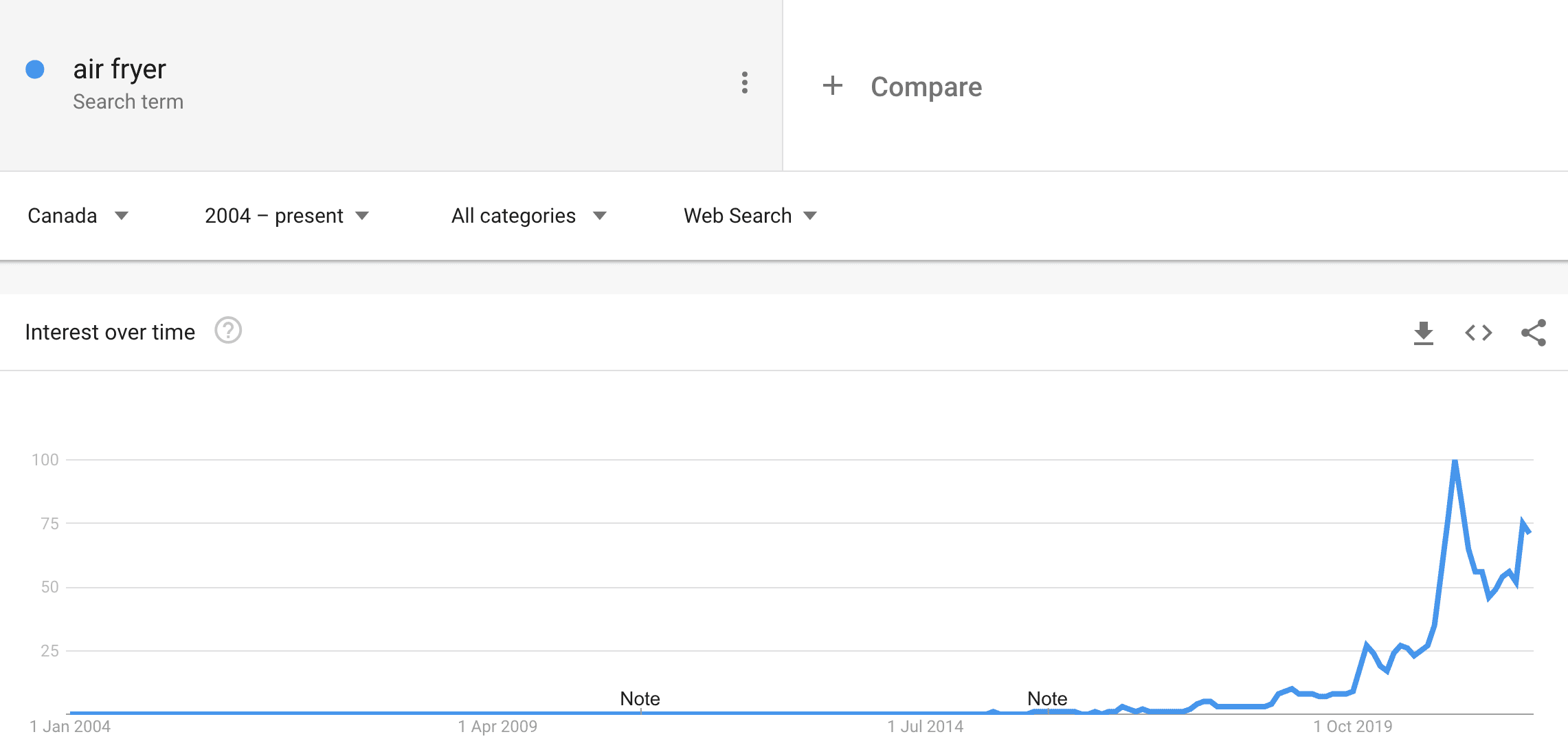Expand the All categories dropdown
This screenshot has width=1568, height=752.
[x=529, y=216]
